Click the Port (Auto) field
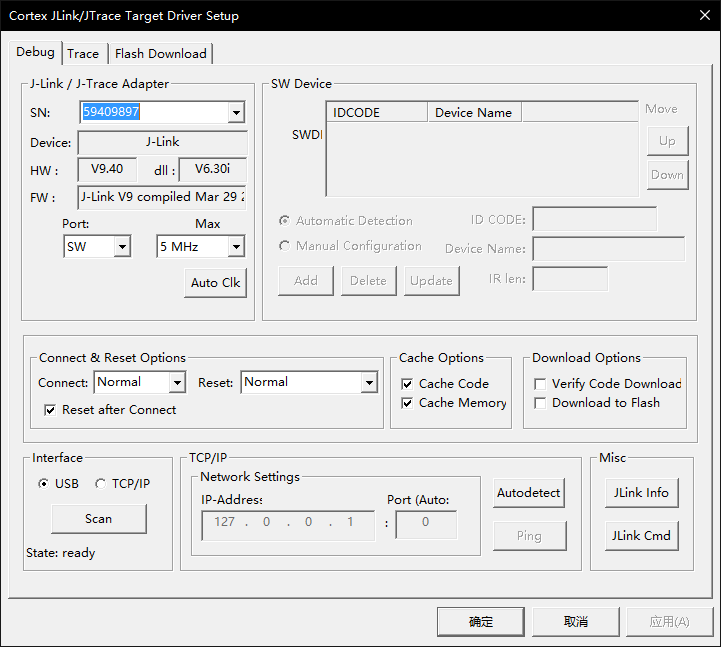This screenshot has height=647, width=721. click(426, 524)
